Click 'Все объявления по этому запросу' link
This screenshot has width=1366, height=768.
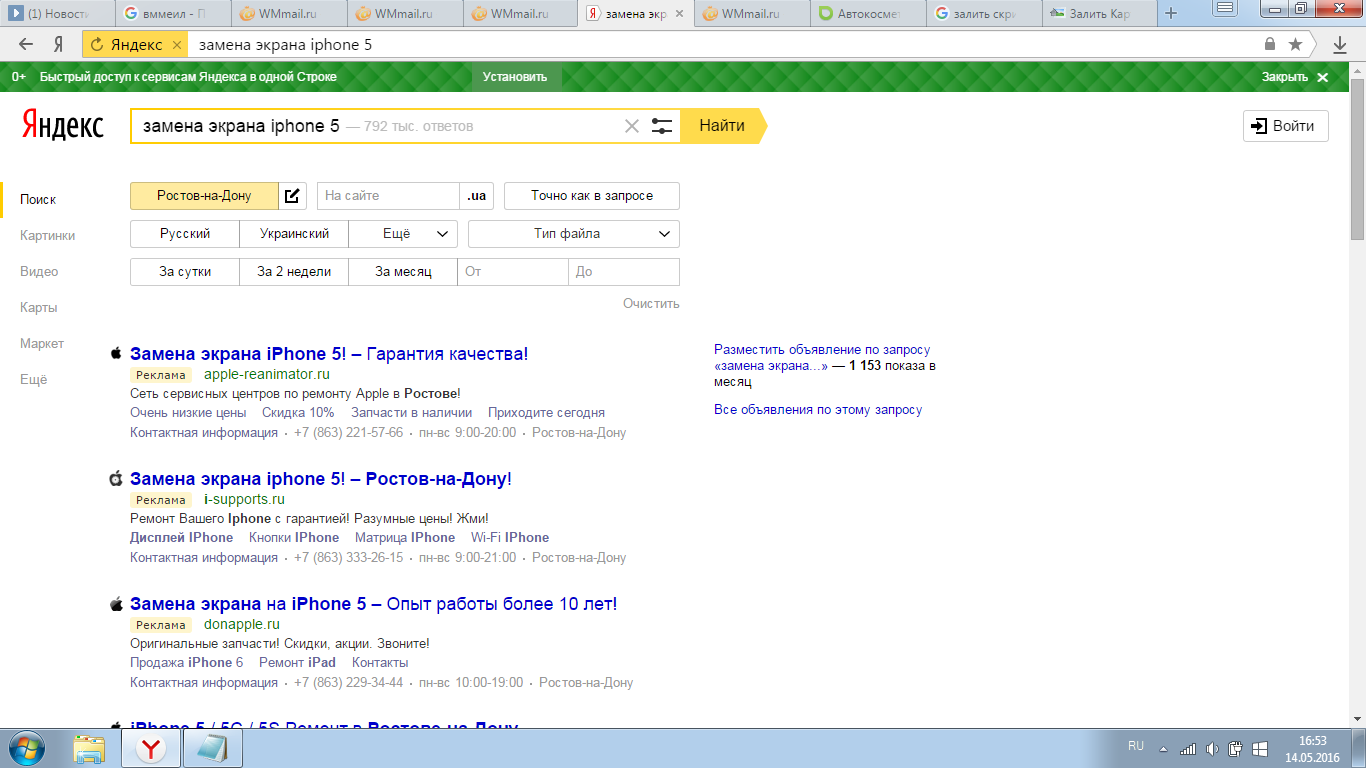point(818,410)
